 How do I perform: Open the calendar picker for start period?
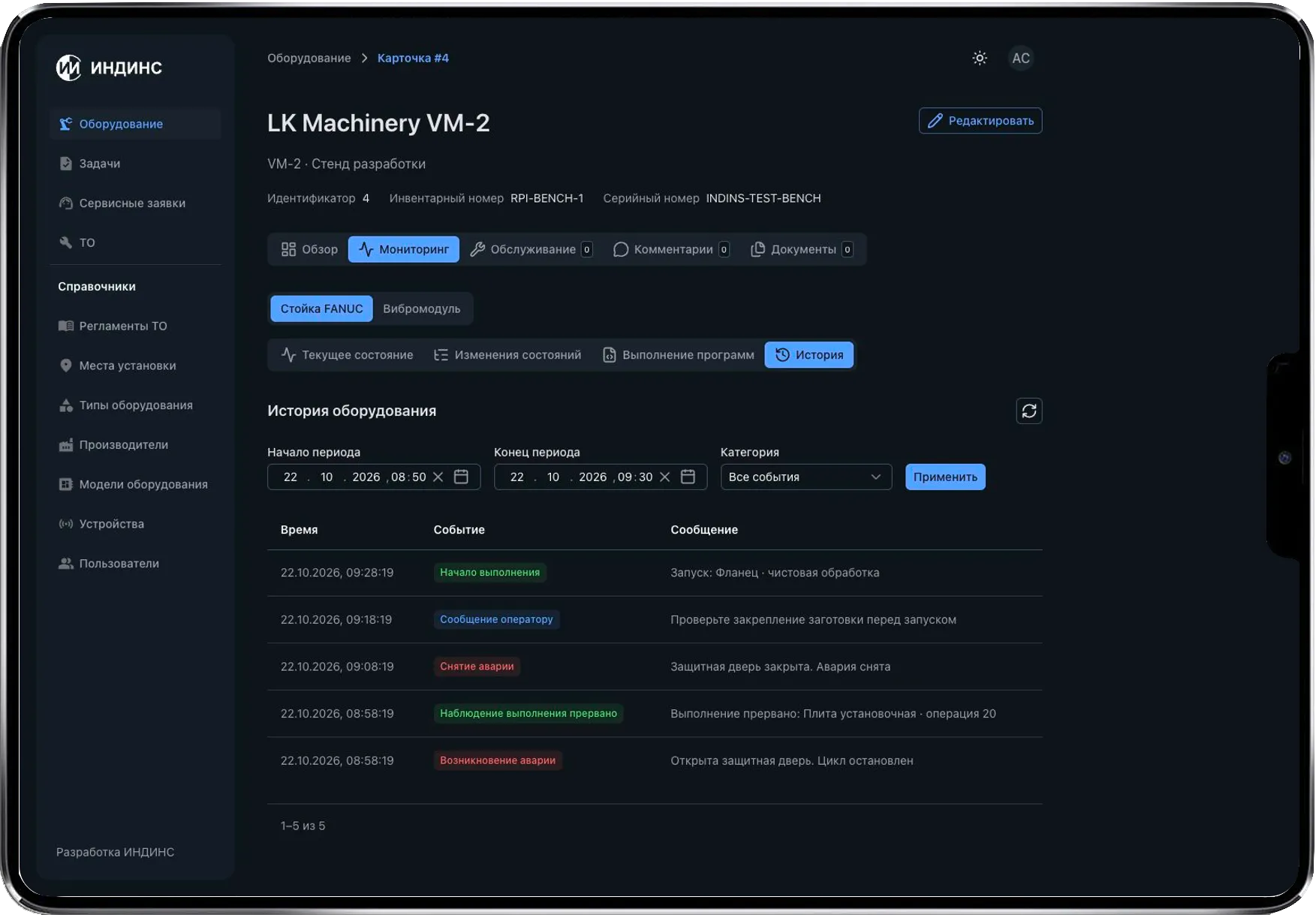[x=461, y=477]
